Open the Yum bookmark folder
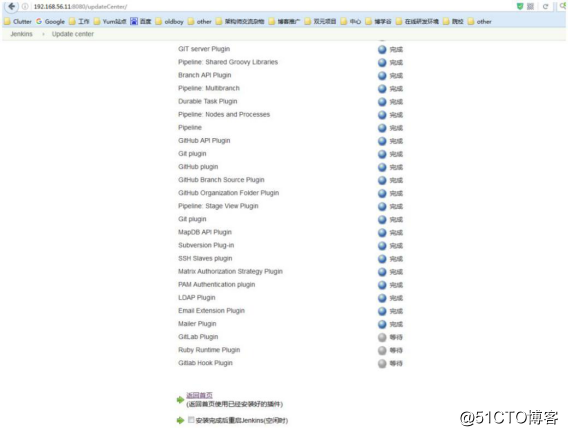The width and height of the screenshot is (568, 436). pyautogui.click(x=110, y=21)
